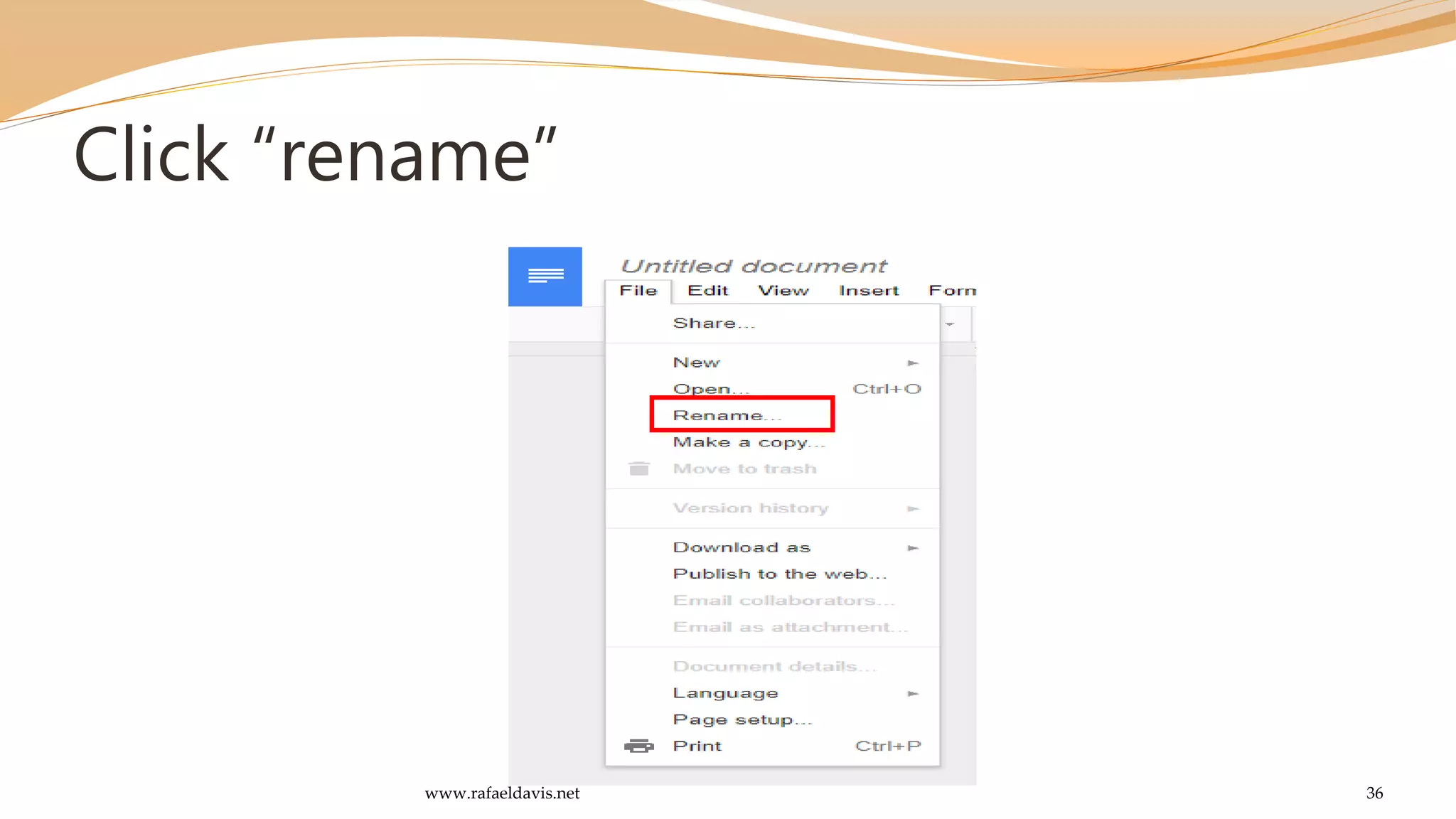Click the blue Google Docs home icon
This screenshot has height=819, width=1456.
pyautogui.click(x=545, y=277)
